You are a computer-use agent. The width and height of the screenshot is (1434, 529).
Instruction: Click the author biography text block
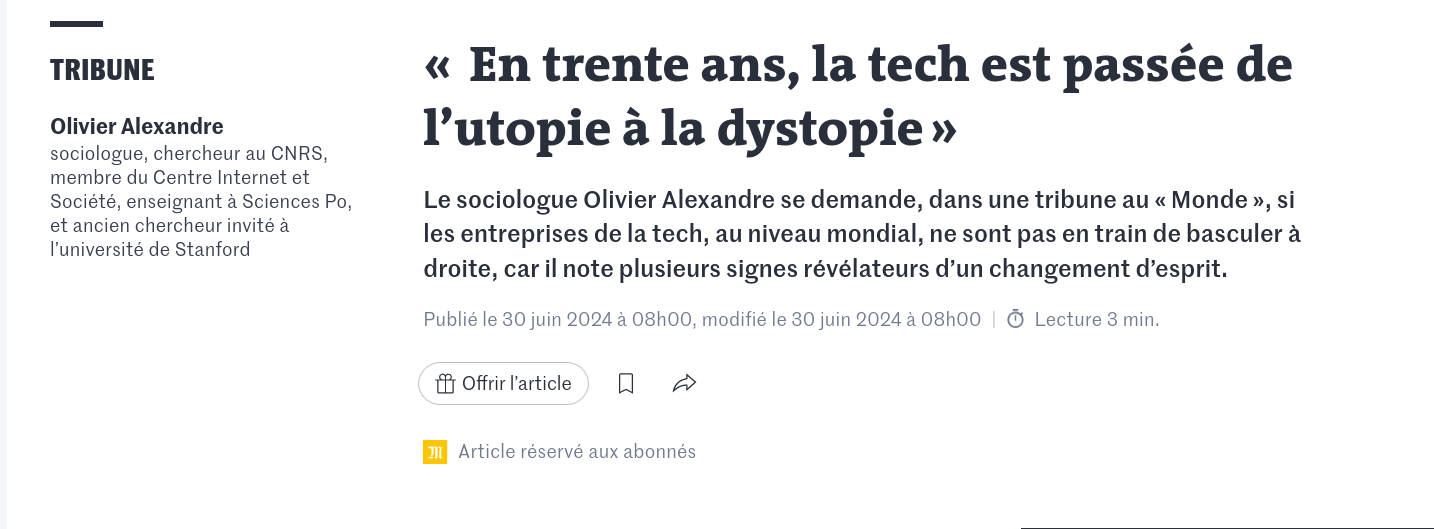[201, 202]
